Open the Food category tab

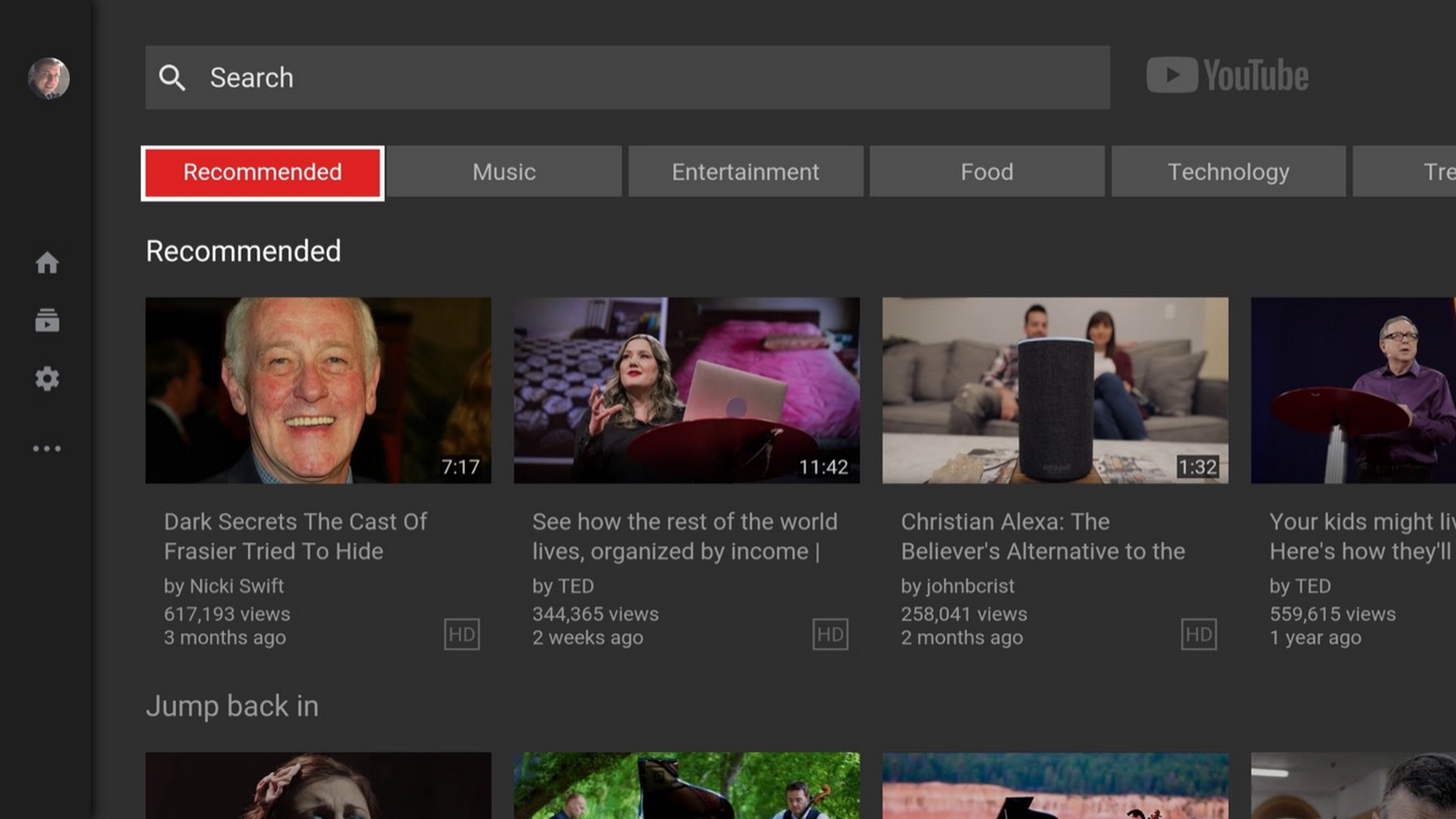[987, 172]
